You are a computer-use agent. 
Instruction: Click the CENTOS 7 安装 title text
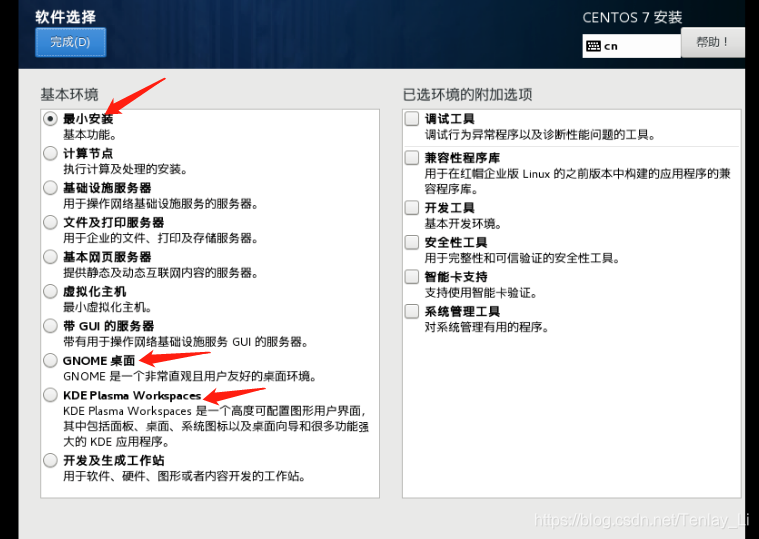click(632, 17)
